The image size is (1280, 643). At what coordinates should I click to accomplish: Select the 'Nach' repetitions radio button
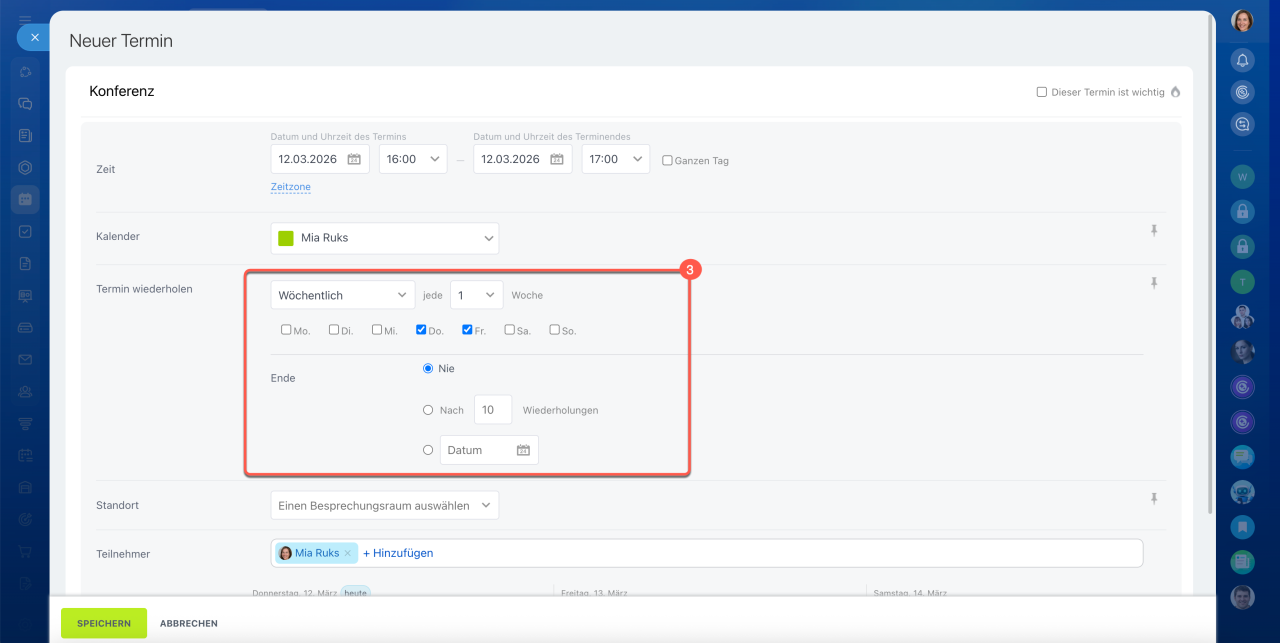[428, 410]
